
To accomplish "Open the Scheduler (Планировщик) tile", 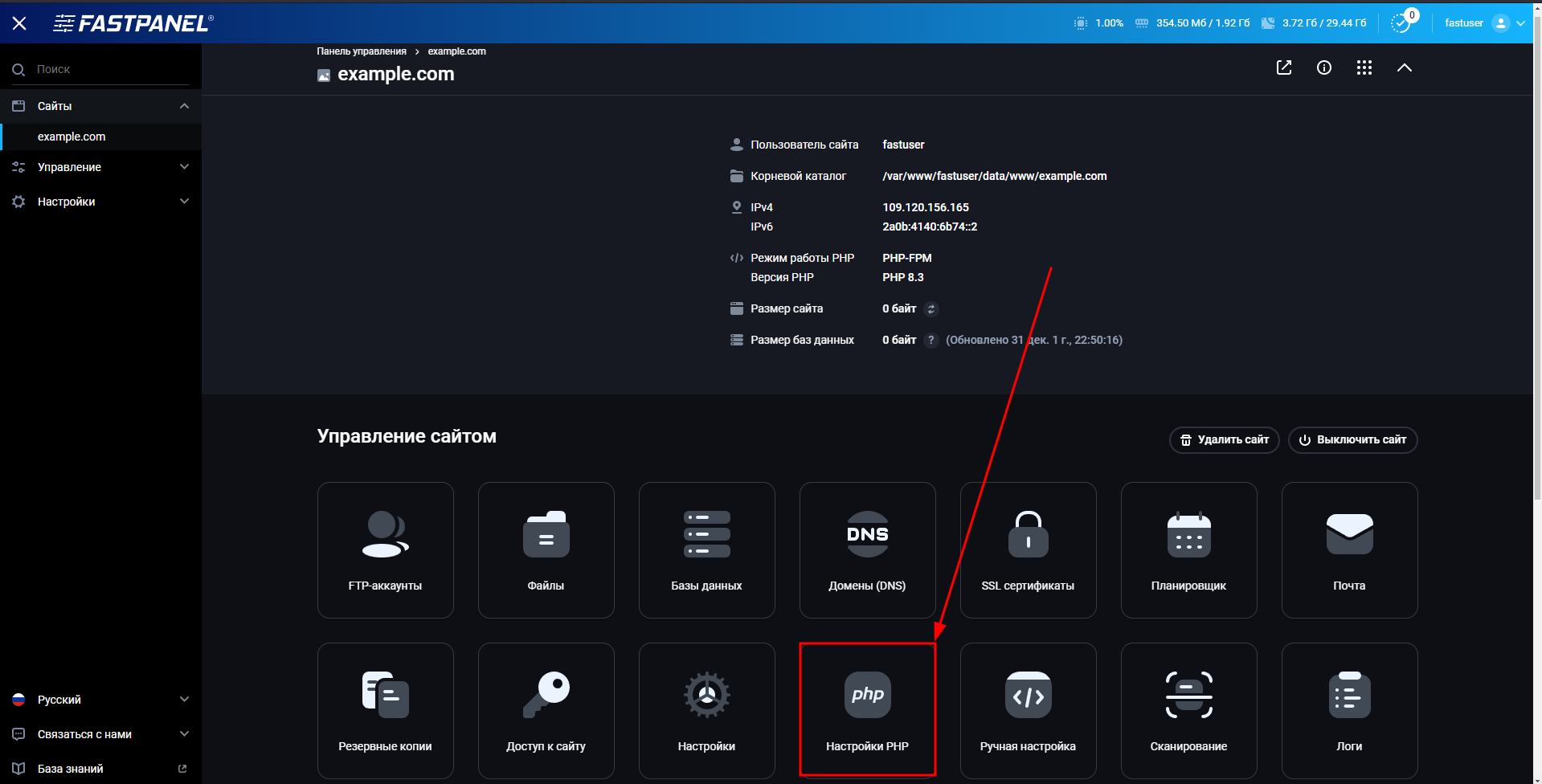I will 1188,549.
